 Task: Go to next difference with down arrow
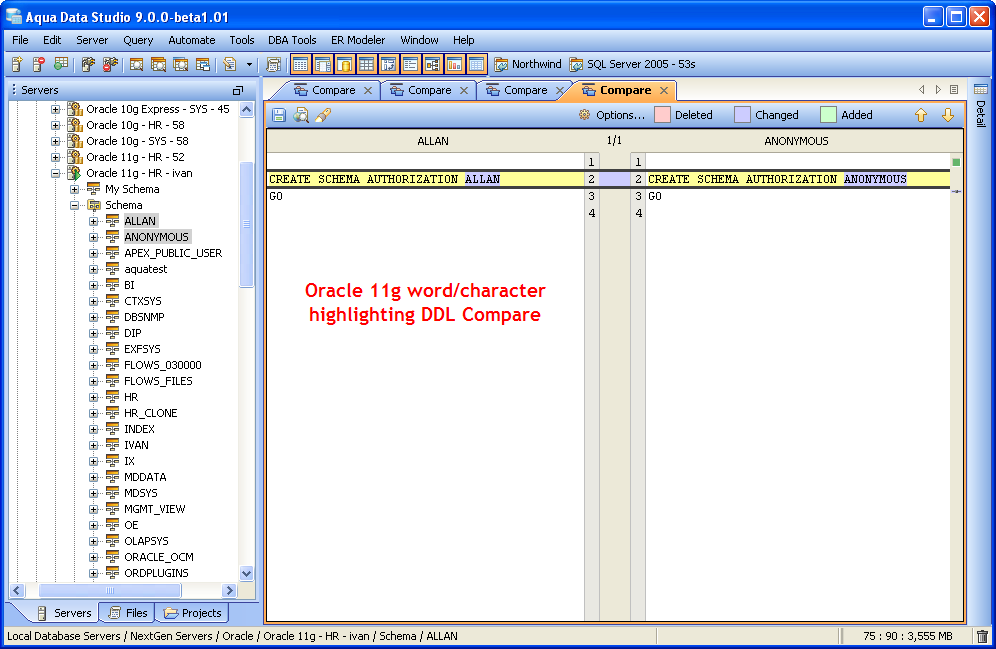[x=948, y=115]
